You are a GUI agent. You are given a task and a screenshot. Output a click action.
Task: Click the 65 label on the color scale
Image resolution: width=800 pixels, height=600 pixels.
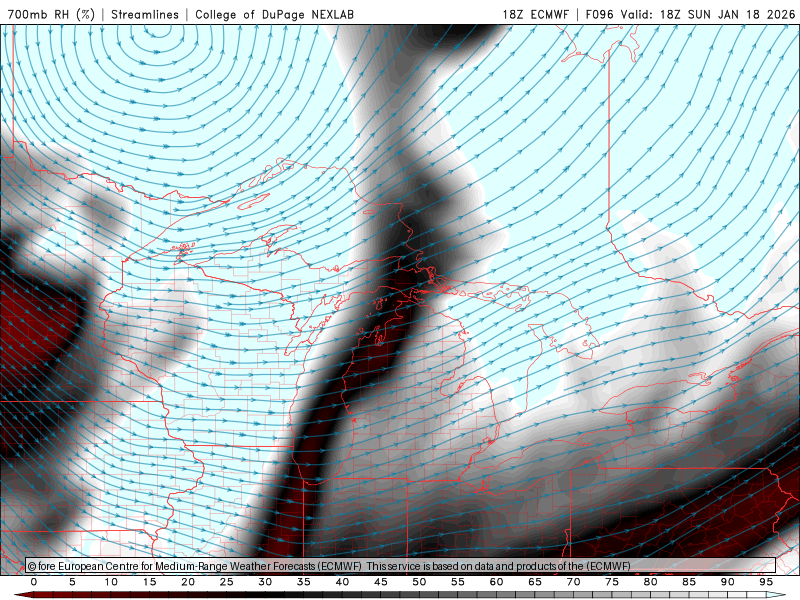tap(535, 582)
